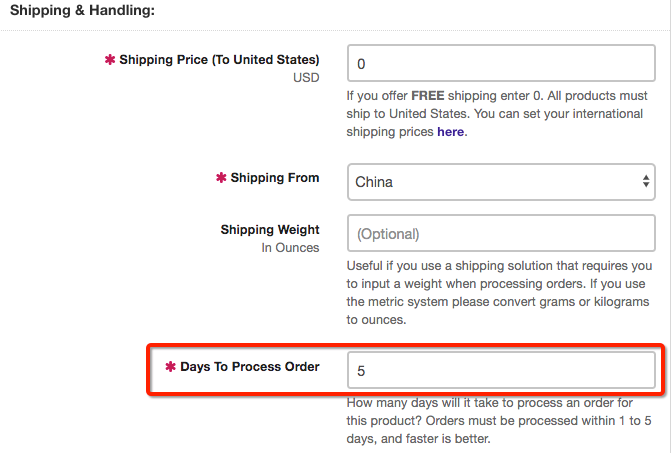The height and width of the screenshot is (453, 671).
Task: Click the Days To Process Order asterisk
Action: tap(171, 367)
